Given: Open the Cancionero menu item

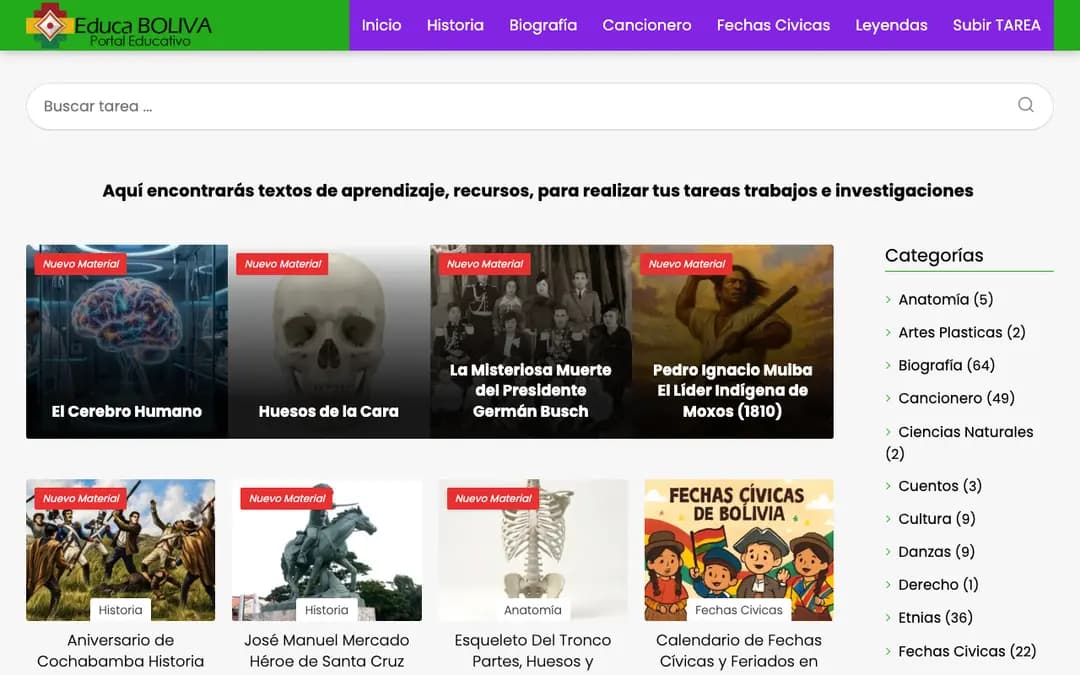Looking at the screenshot, I should coord(647,25).
